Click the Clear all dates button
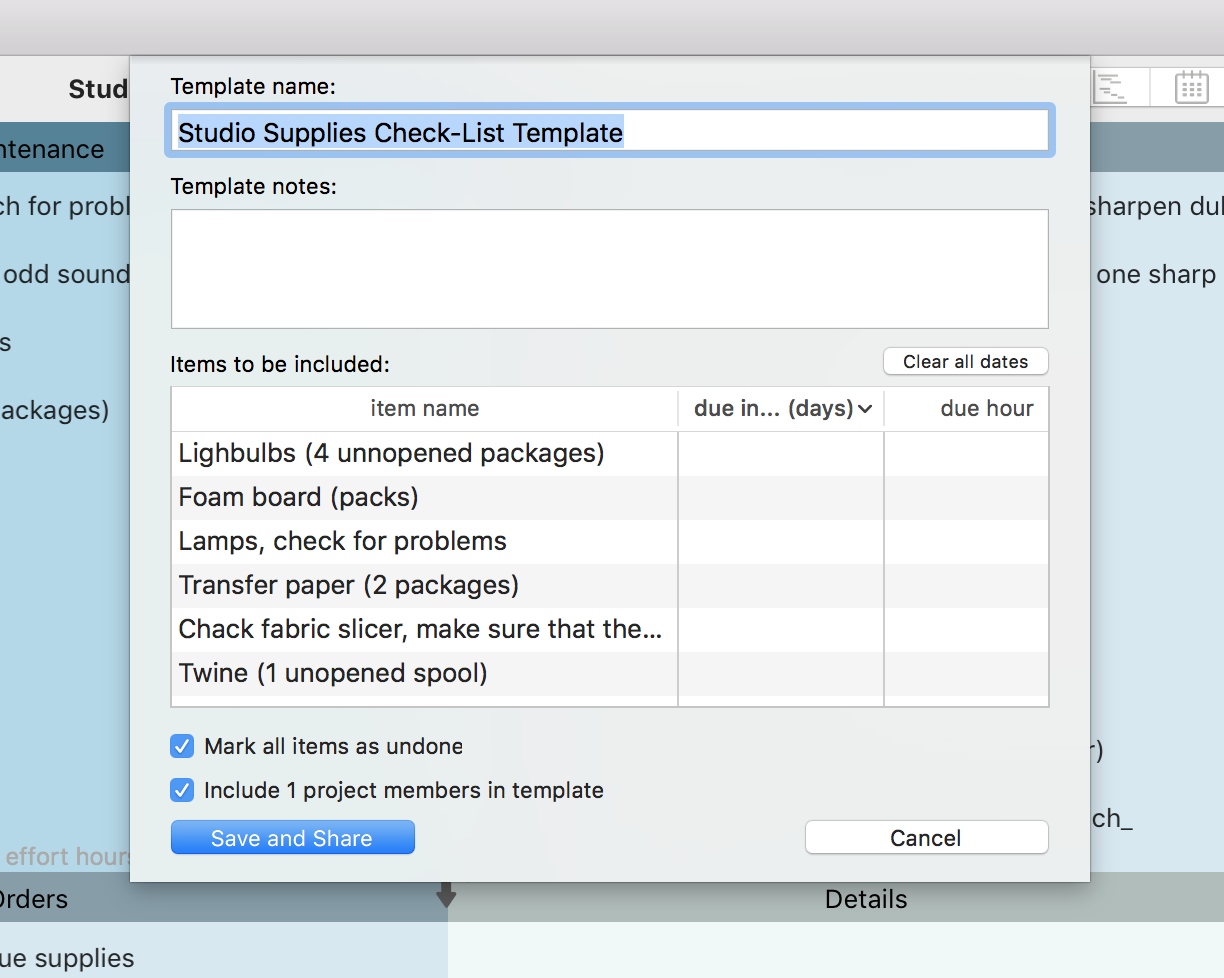 click(x=965, y=362)
